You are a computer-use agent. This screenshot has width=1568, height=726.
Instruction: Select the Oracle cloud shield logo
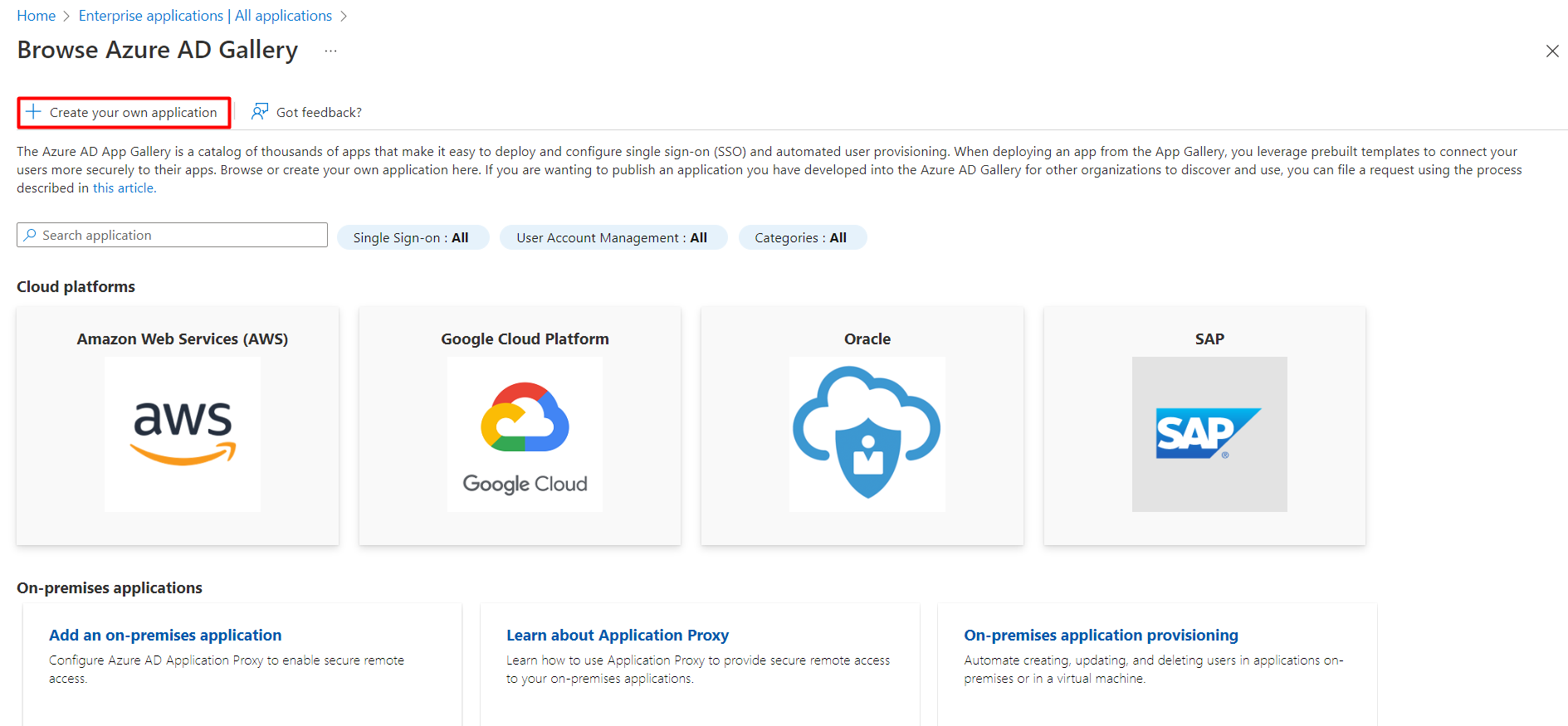pyautogui.click(x=867, y=434)
